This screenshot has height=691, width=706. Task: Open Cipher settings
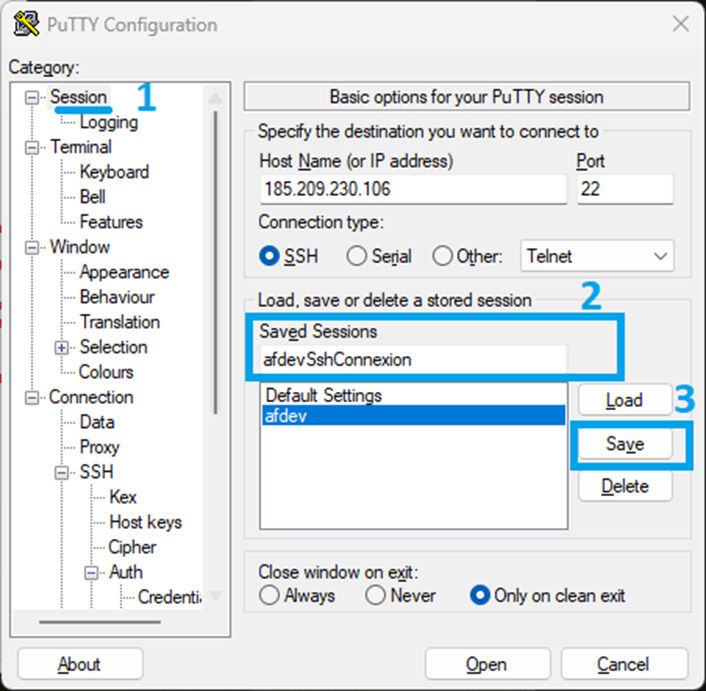tap(132, 547)
